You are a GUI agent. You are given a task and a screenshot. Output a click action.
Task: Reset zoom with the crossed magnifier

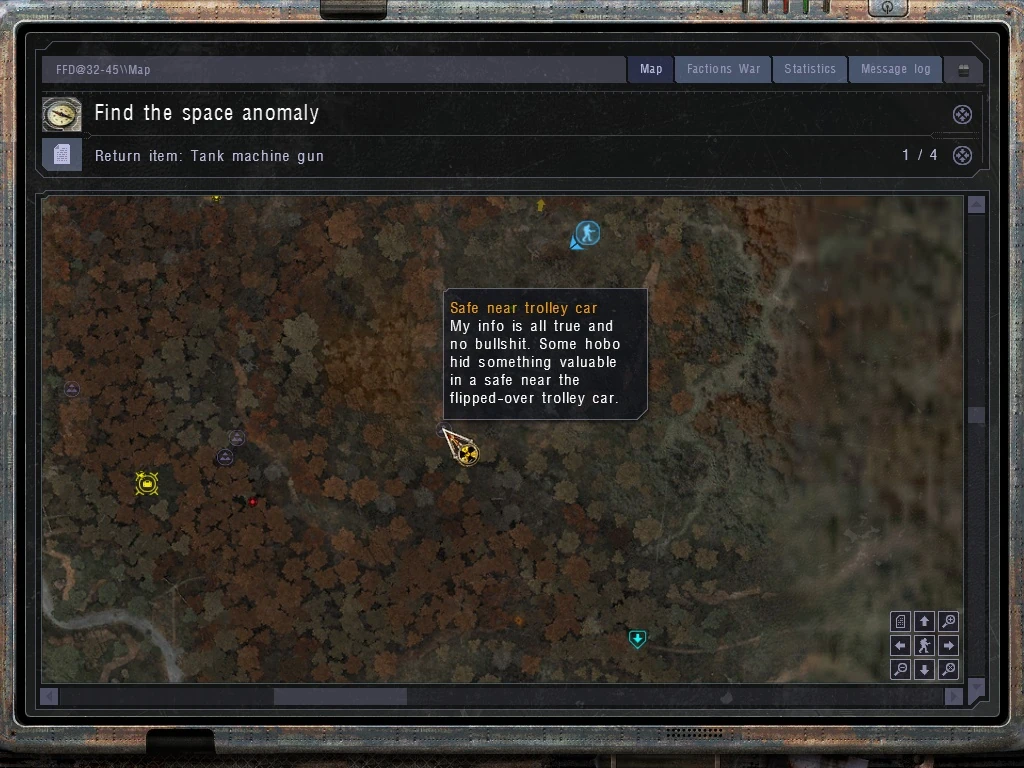click(x=948, y=669)
